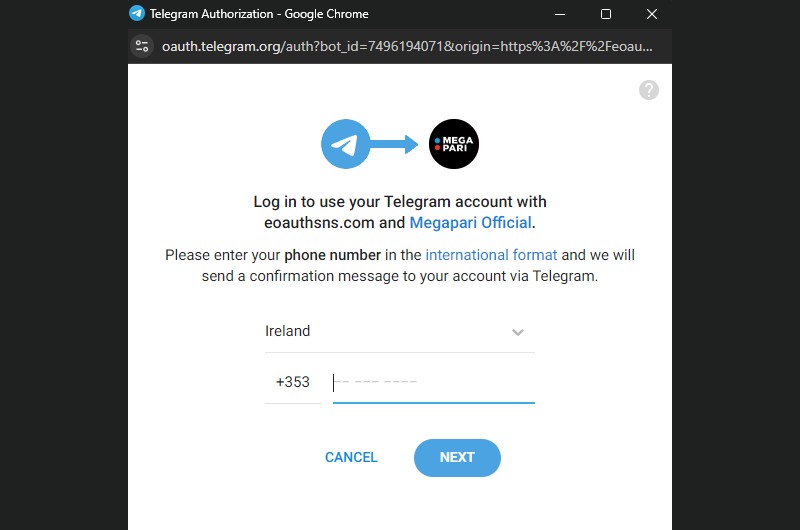Open site information icon in address bar
This screenshot has width=800, height=530.
[x=142, y=46]
